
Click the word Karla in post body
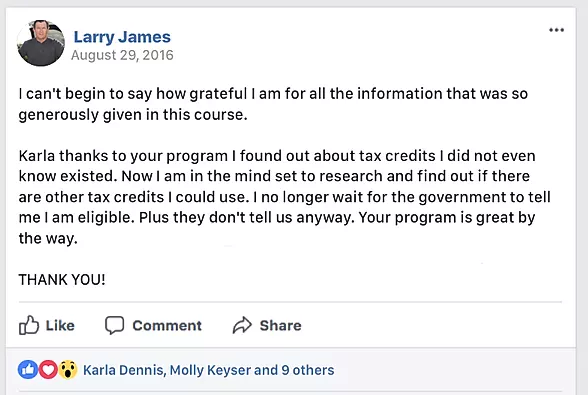coord(36,156)
